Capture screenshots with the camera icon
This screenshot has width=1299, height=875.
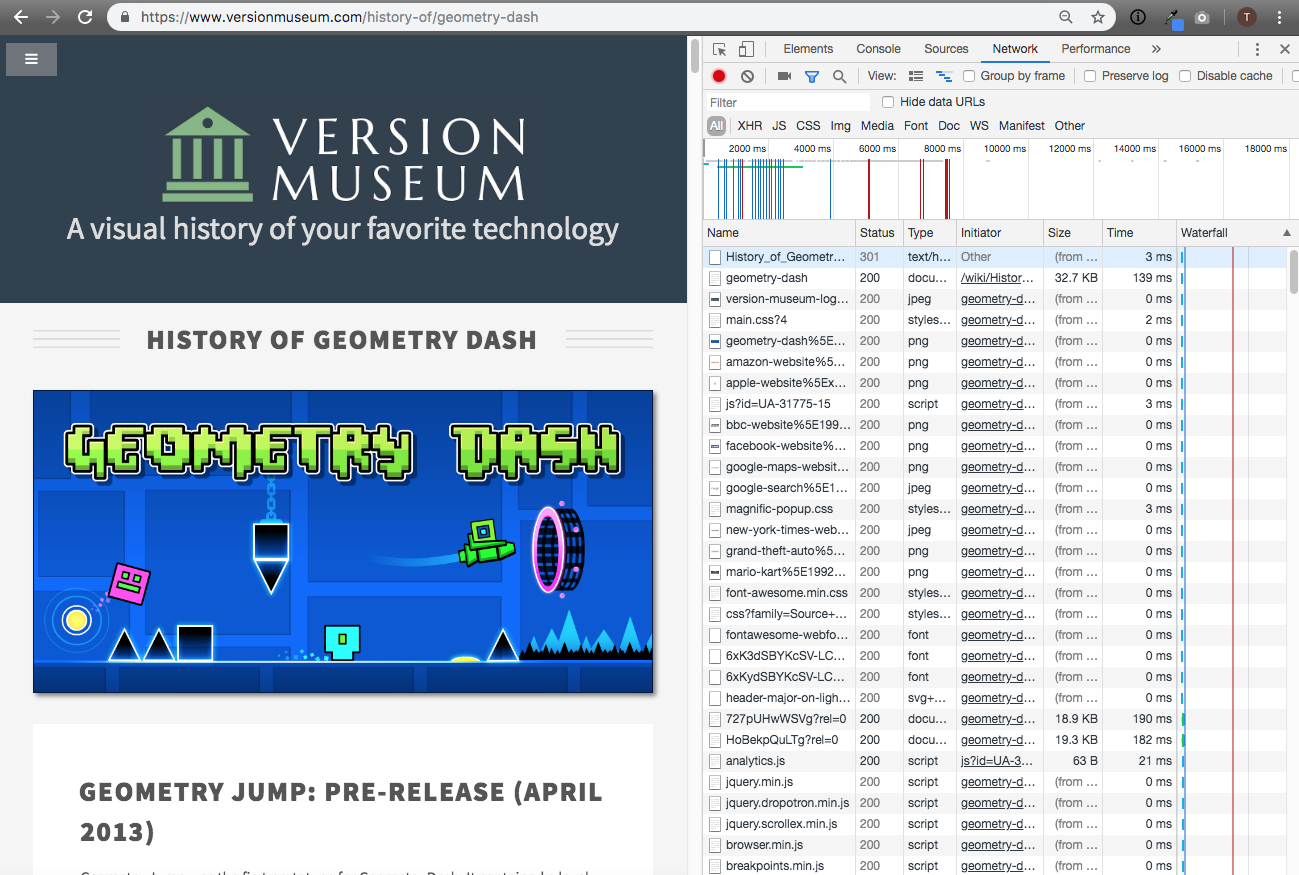point(784,76)
